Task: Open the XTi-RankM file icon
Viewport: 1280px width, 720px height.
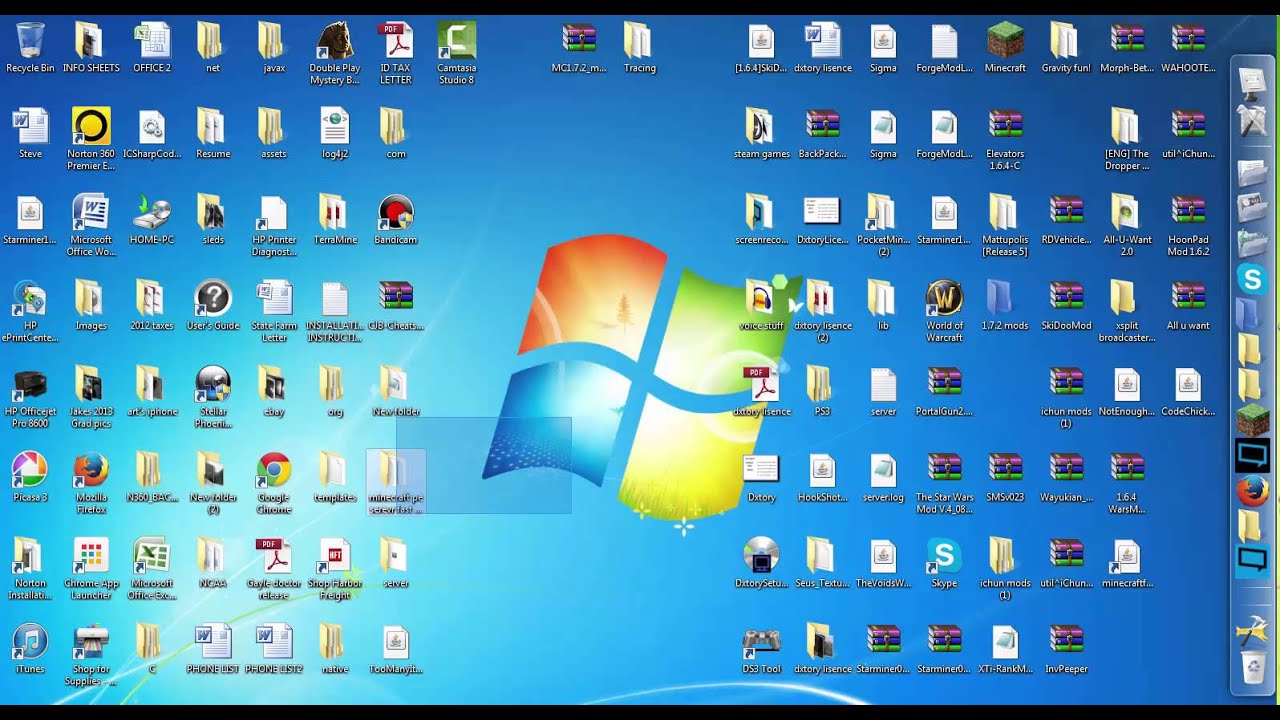Action: coord(1005,649)
